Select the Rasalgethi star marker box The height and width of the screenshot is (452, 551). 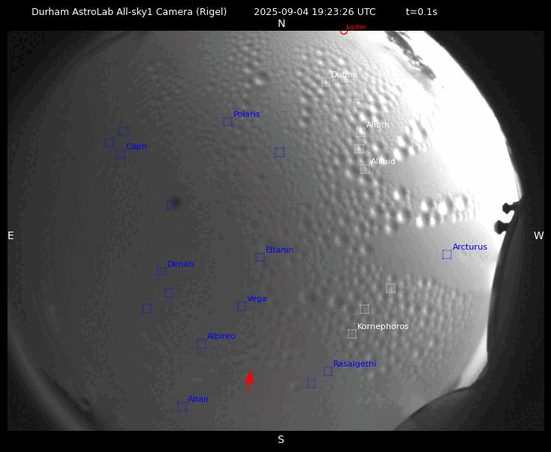tap(328, 371)
